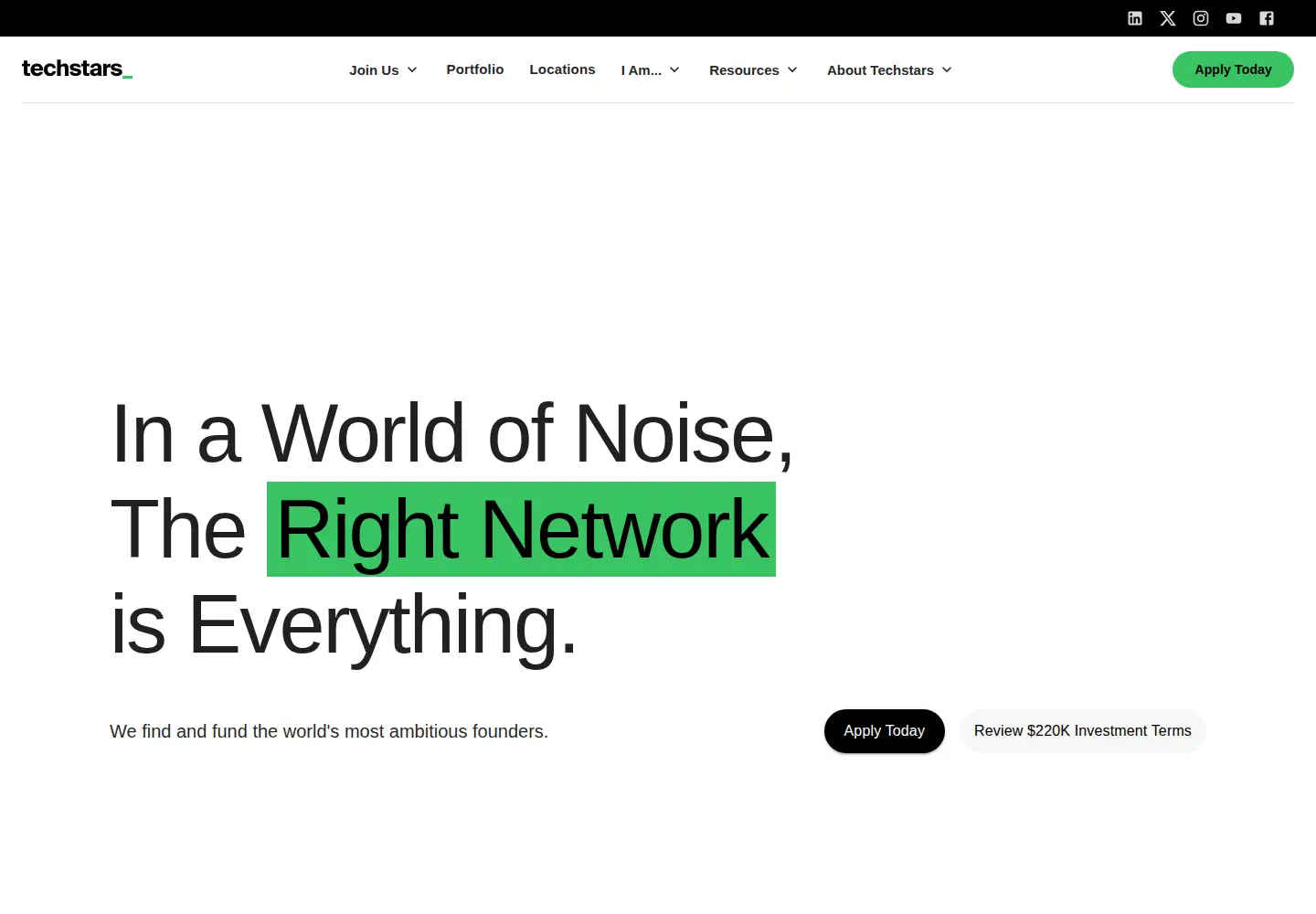The image size is (1316, 914).
Task: Go to homepage via techstars logo
Action: [77, 69]
